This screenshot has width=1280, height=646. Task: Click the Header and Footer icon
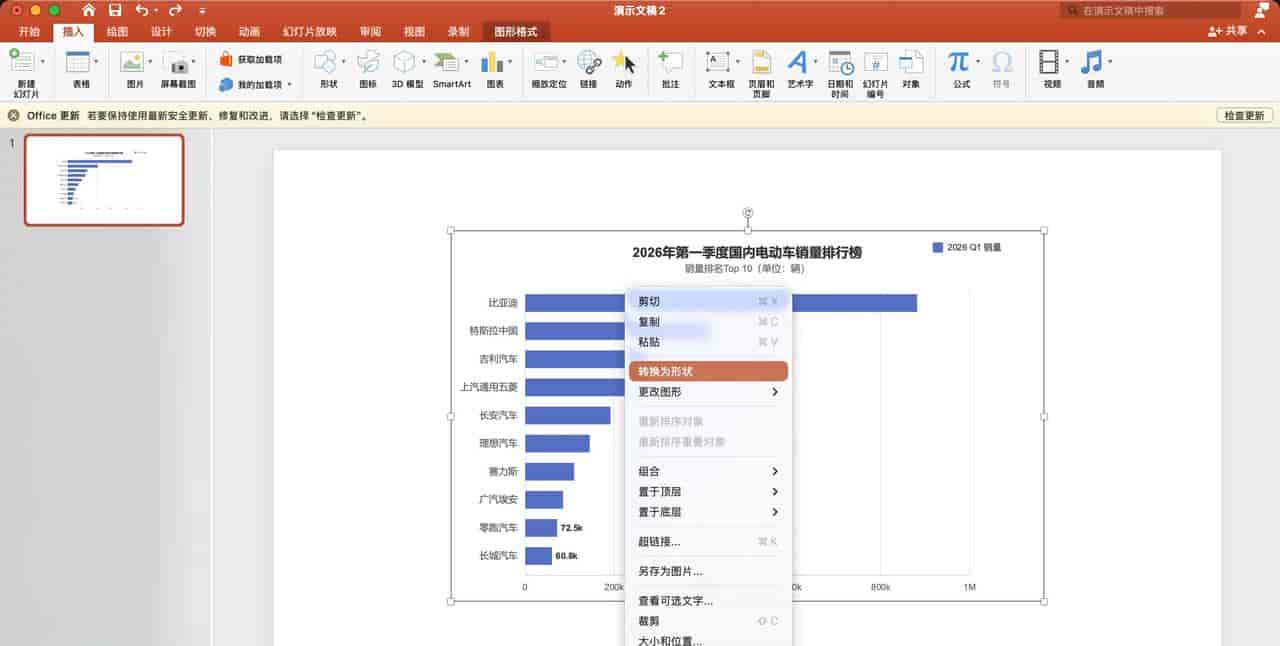coord(761,62)
